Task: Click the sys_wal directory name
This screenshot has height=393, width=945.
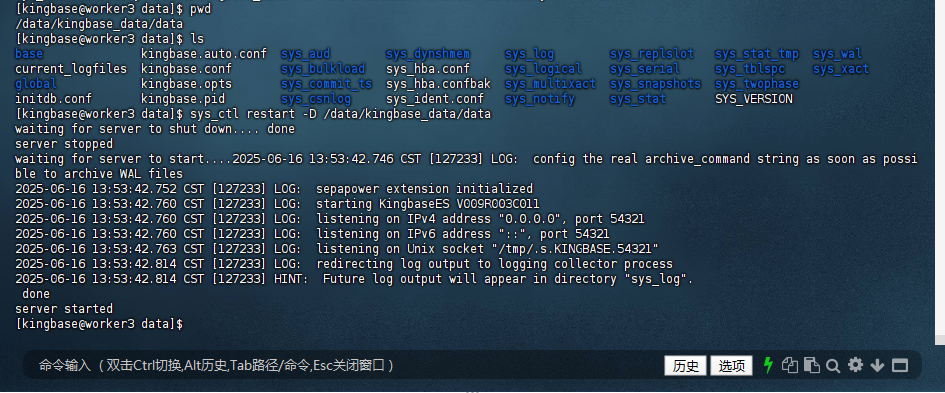Action: pyautogui.click(x=838, y=54)
